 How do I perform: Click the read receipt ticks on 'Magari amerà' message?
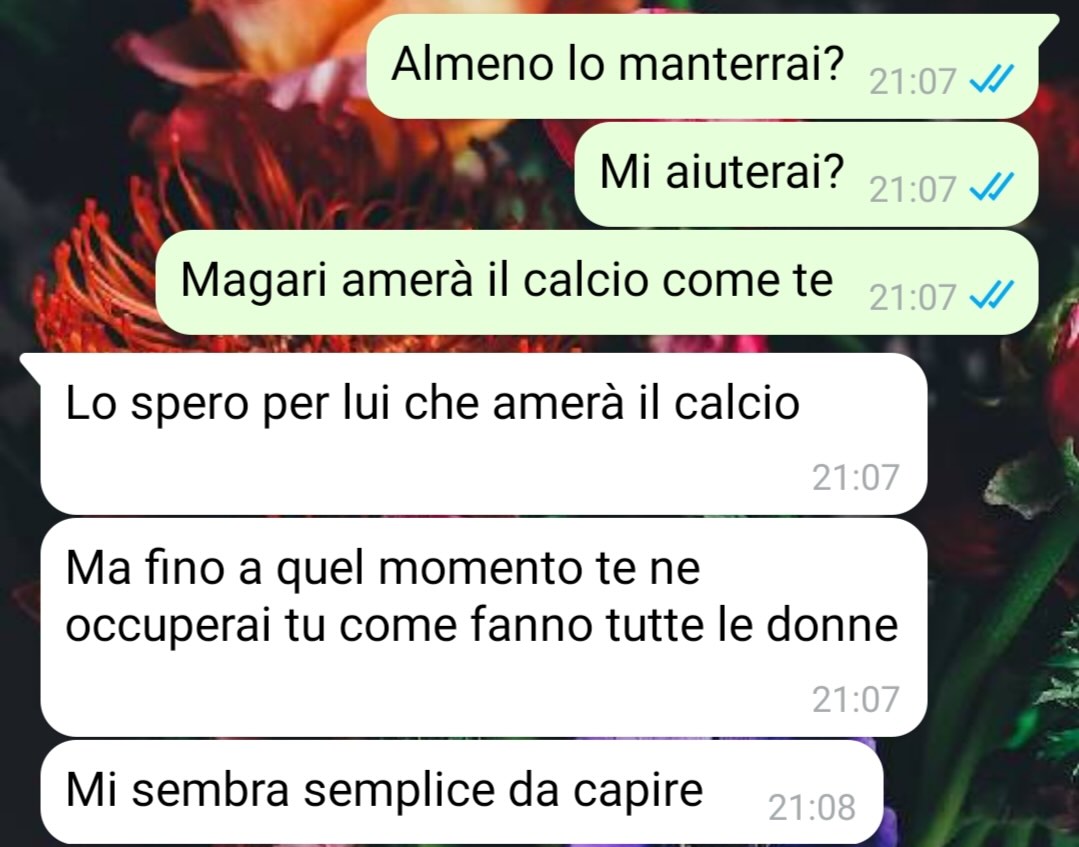(x=991, y=296)
